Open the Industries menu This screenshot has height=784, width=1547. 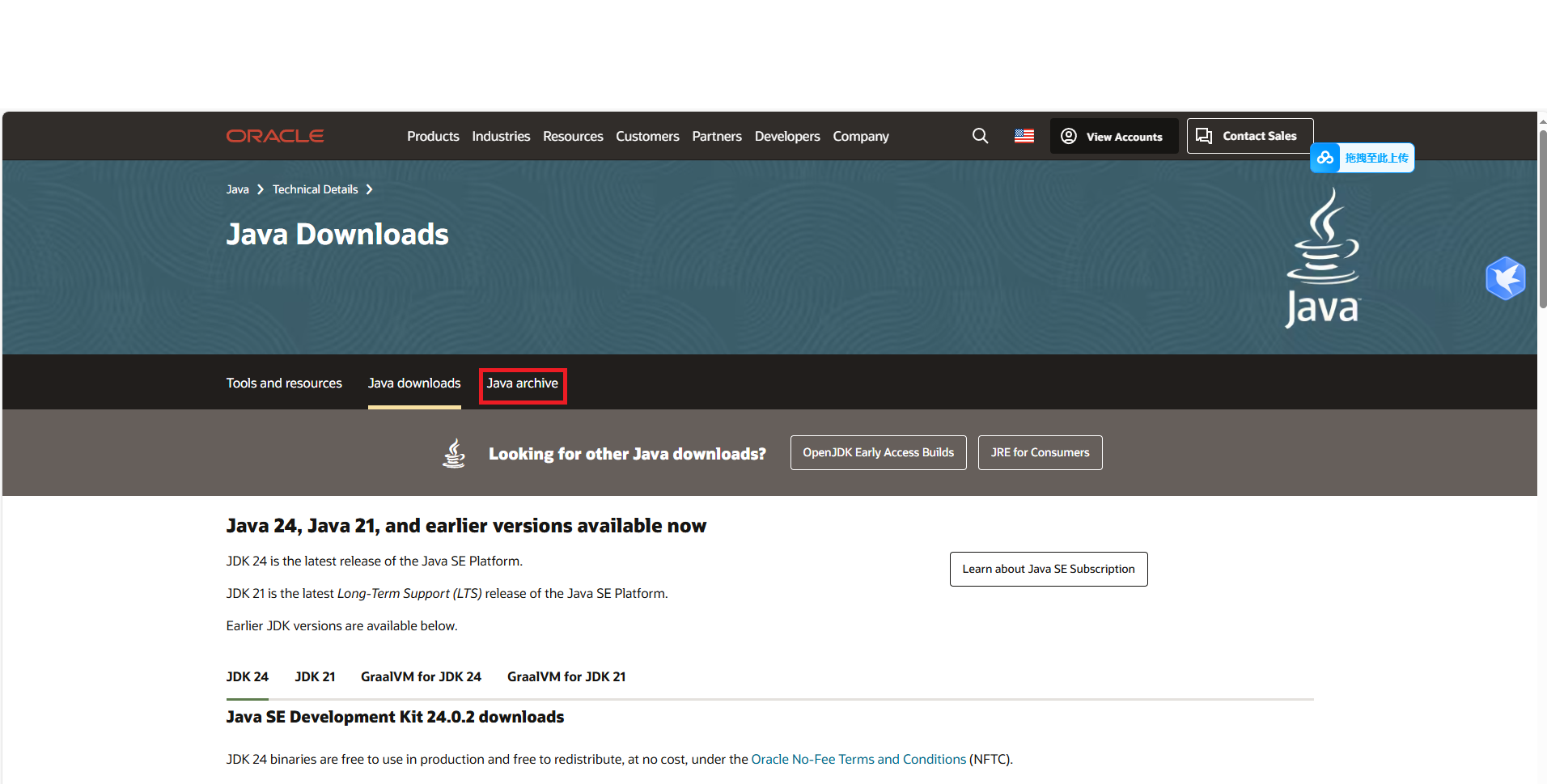click(x=501, y=136)
